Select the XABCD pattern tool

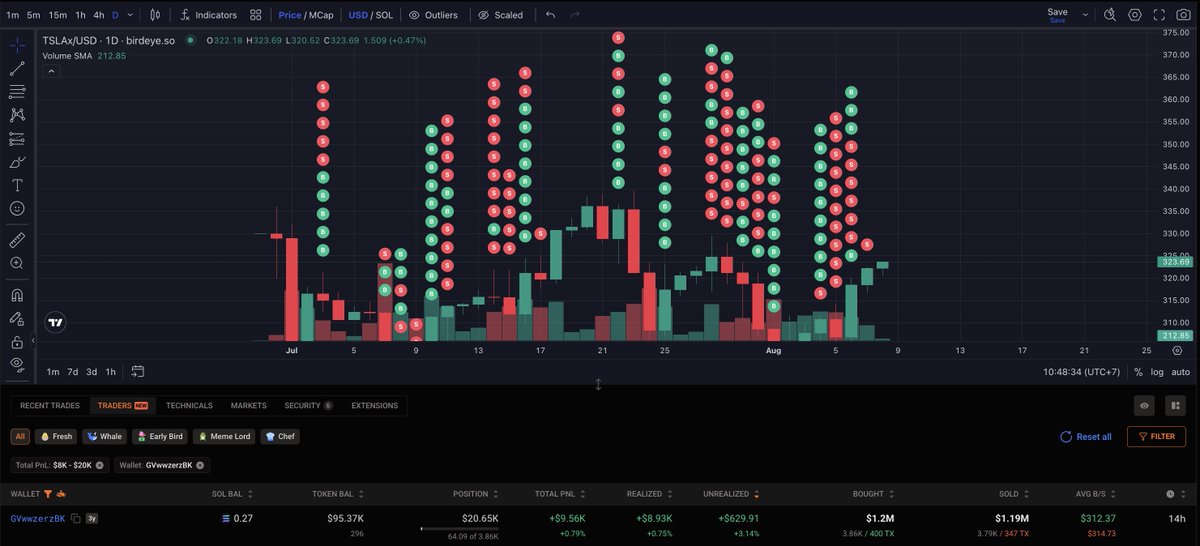[17, 115]
